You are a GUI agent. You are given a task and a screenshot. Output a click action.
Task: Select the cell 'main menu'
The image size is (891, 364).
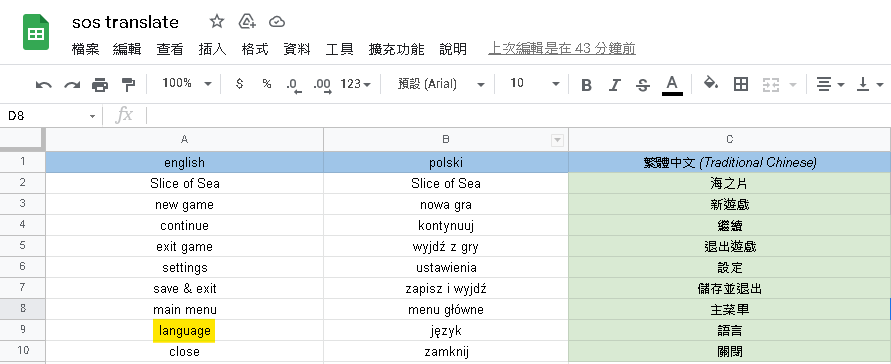(184, 309)
